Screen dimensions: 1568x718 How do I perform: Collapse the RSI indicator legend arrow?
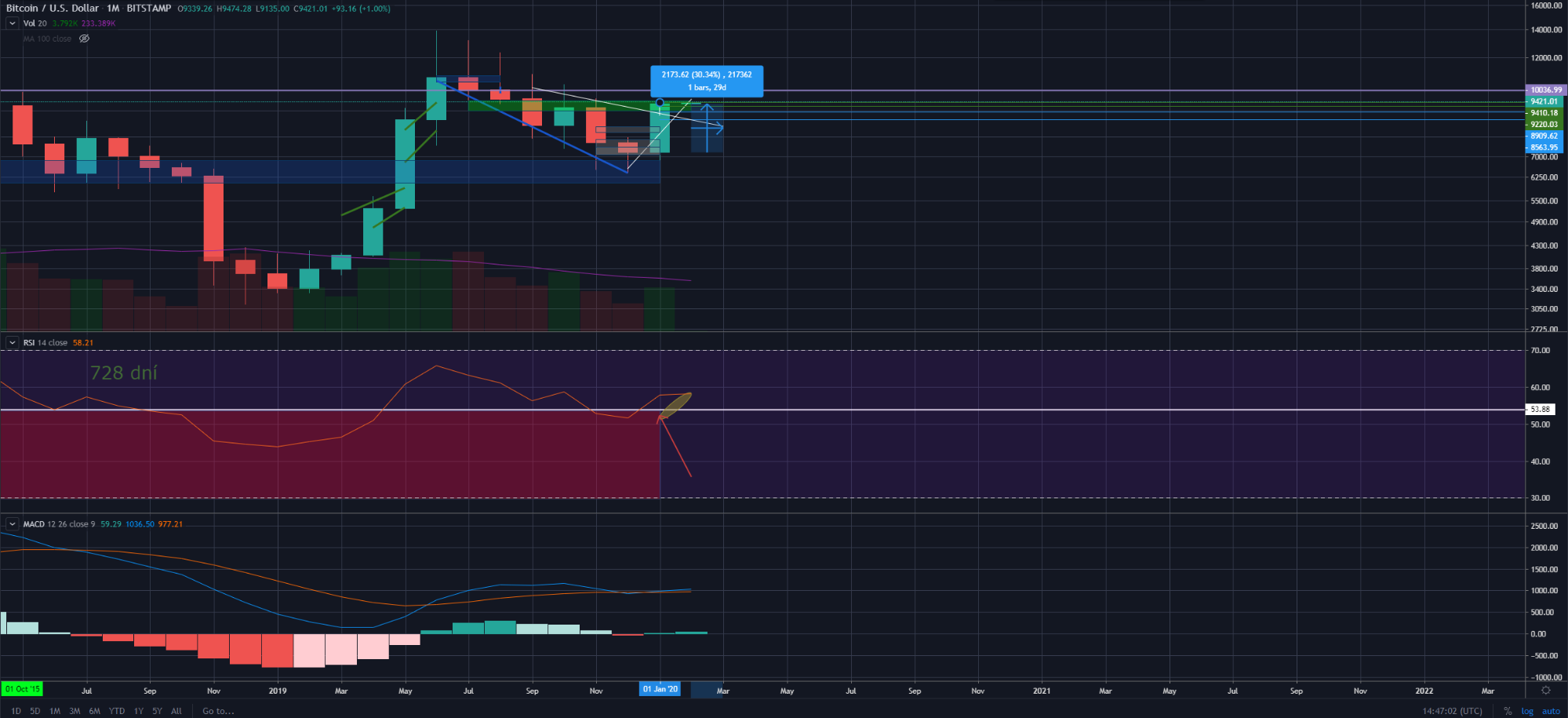pyautogui.click(x=13, y=343)
